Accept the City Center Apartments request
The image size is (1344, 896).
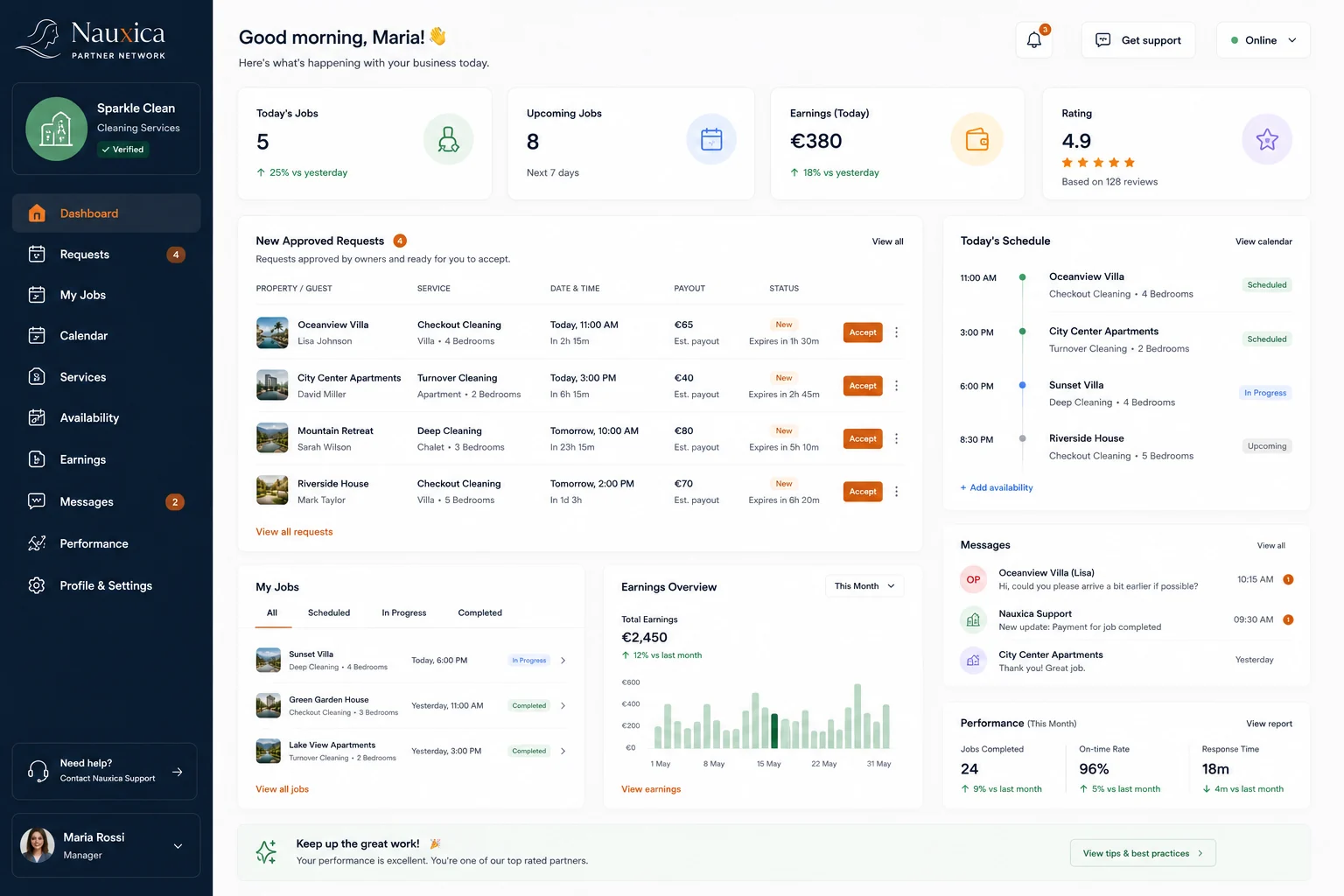863,386
